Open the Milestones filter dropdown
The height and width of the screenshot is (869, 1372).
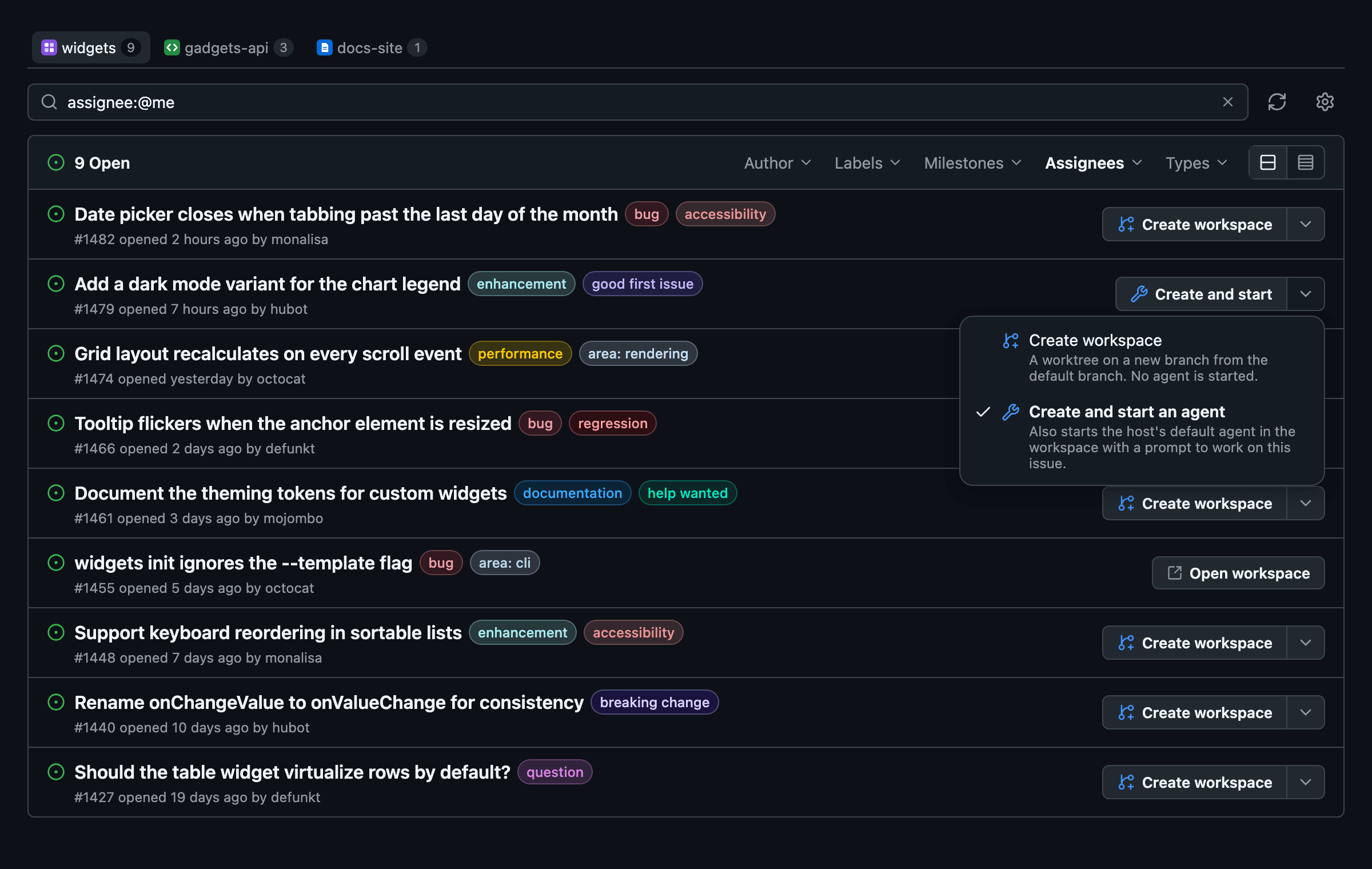tap(973, 163)
